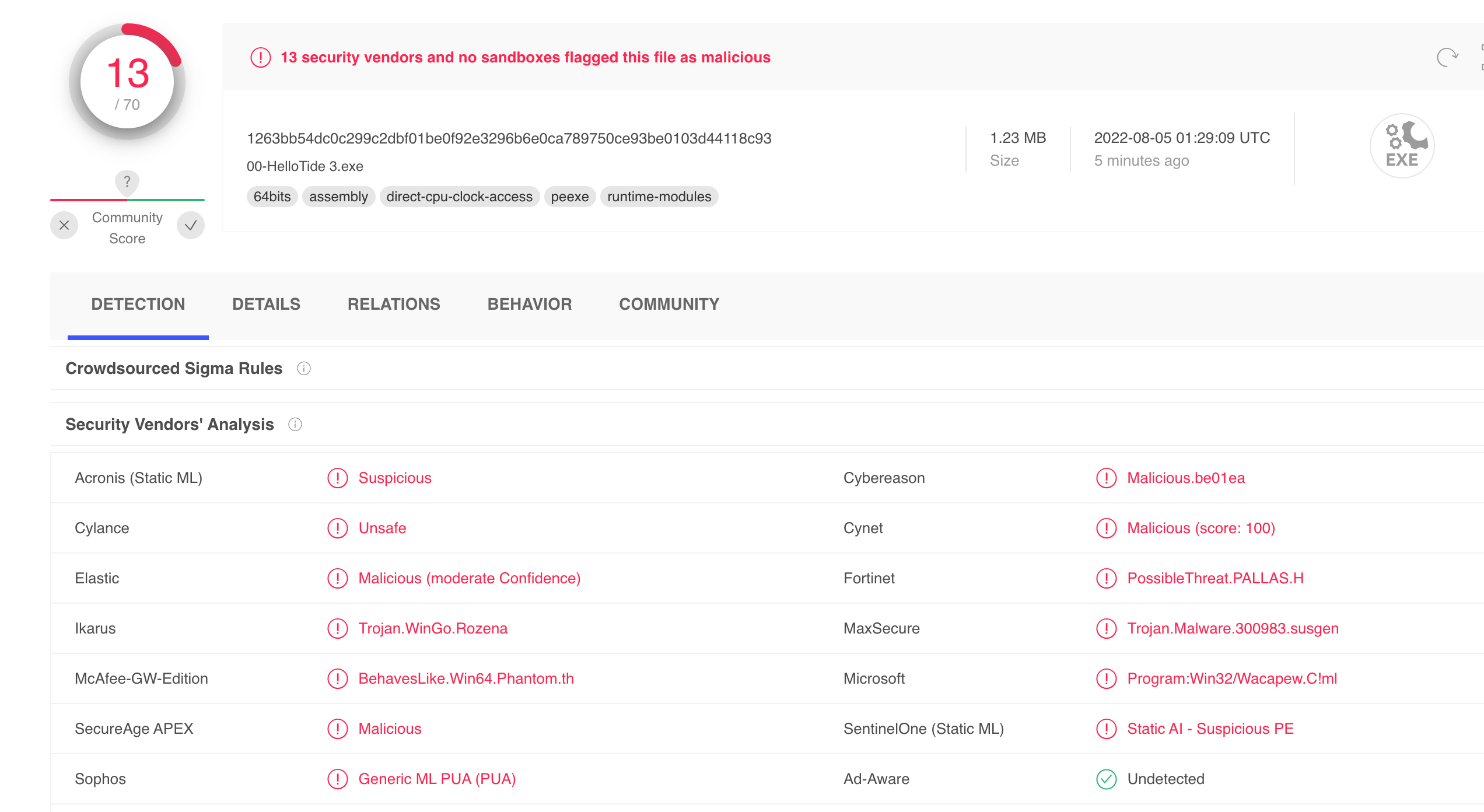Collapse the Security Vendors' Analysis section

point(170,425)
